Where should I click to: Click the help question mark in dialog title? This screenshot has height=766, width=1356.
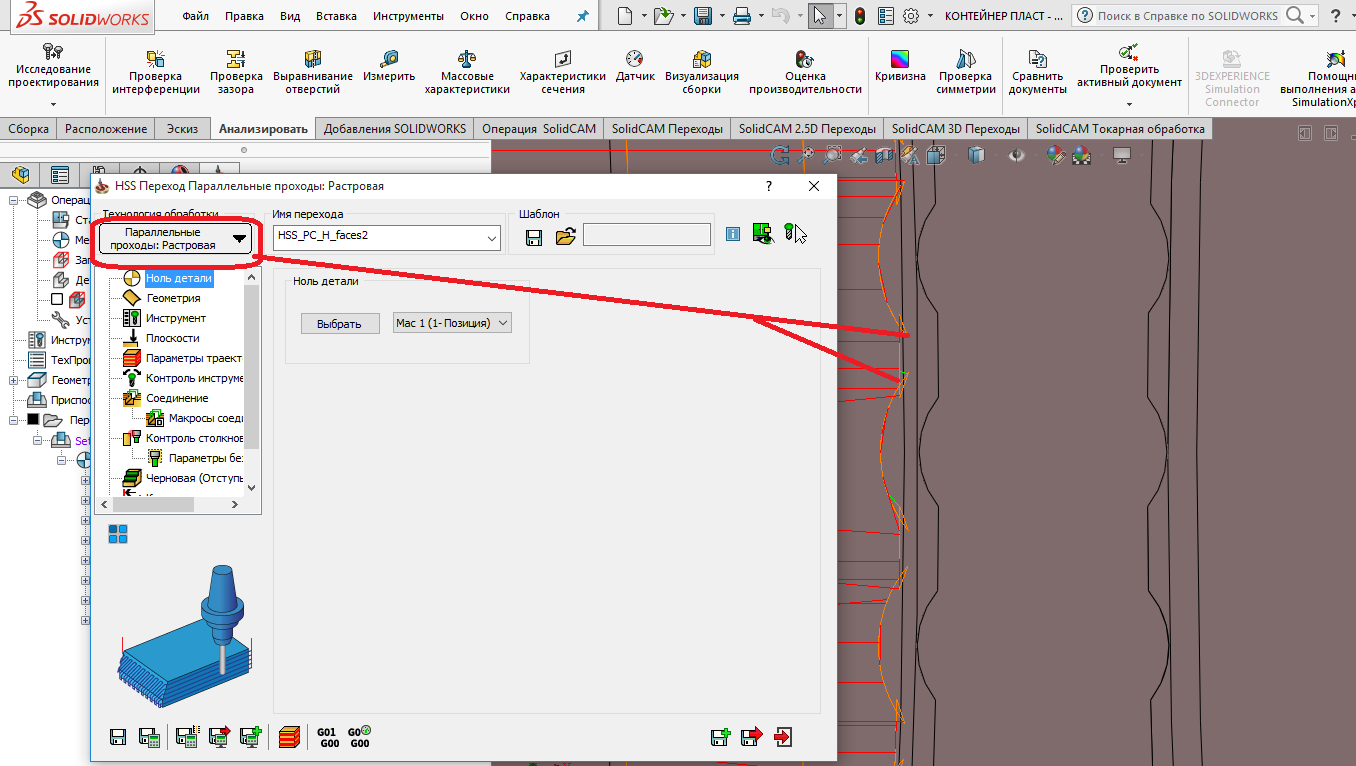[769, 186]
